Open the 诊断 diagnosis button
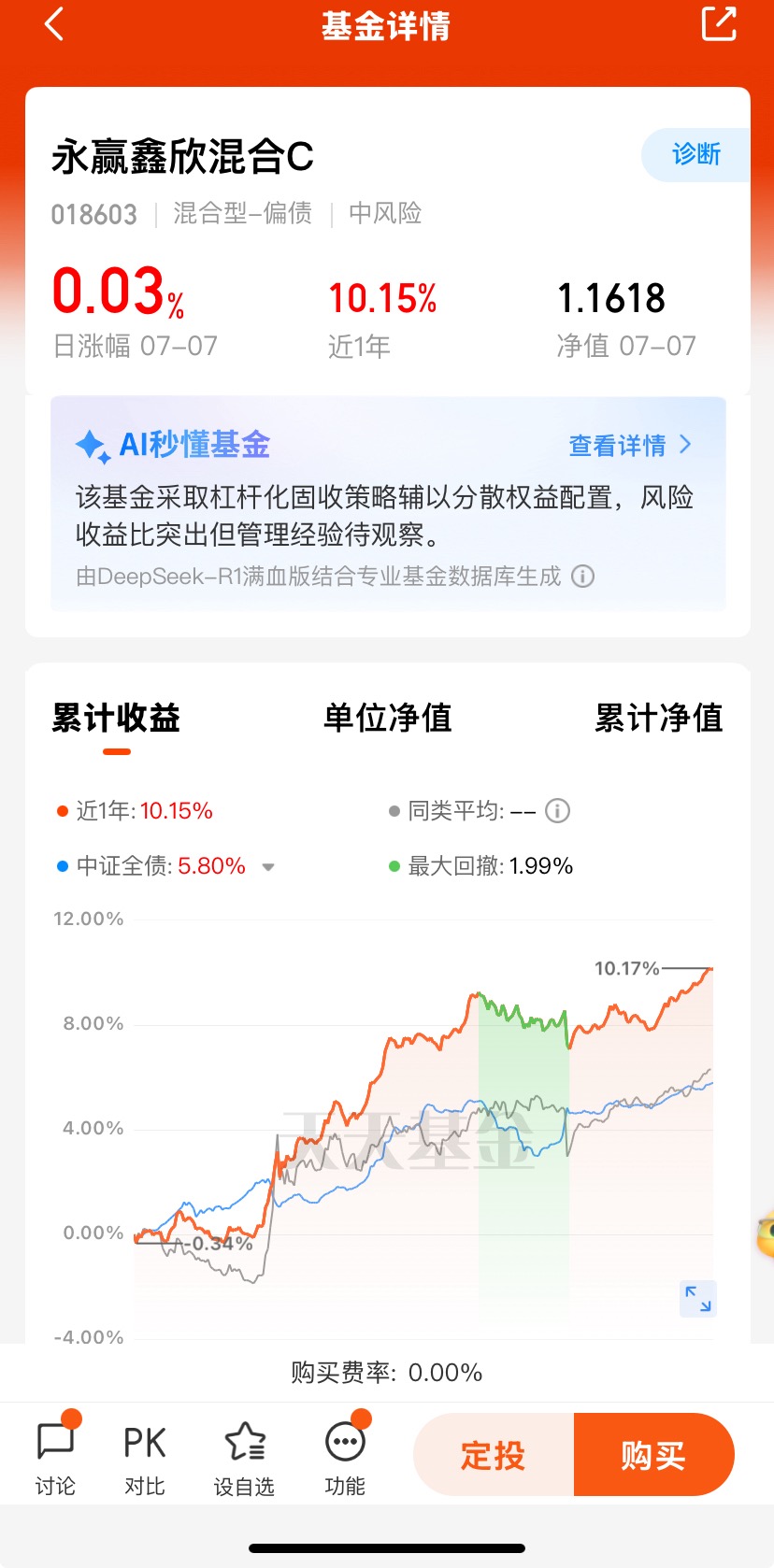 [696, 154]
